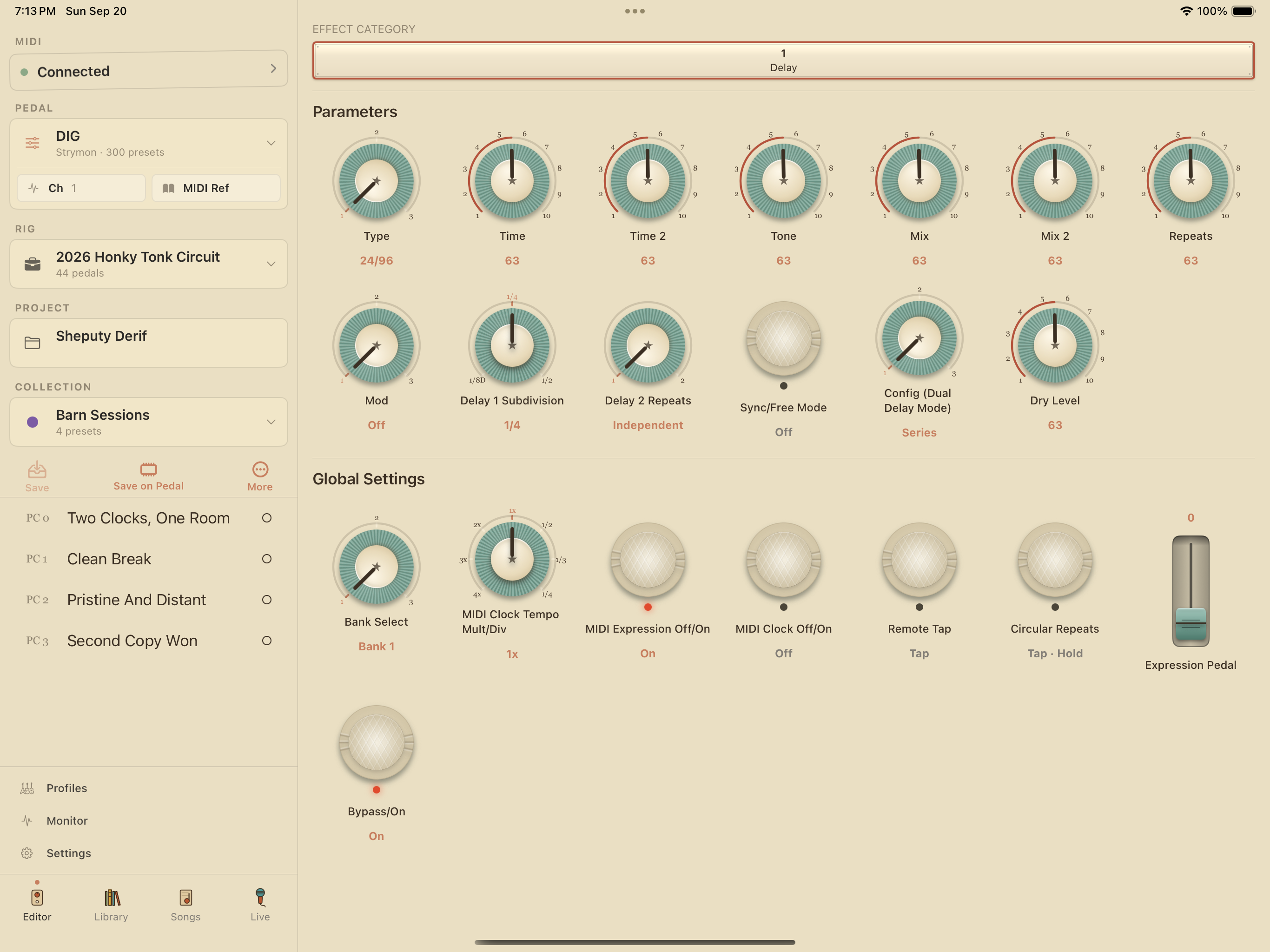Click the MIDI Clock Tempo Mult/Div knob
Viewport: 1270px width, 952px height.
point(512,559)
